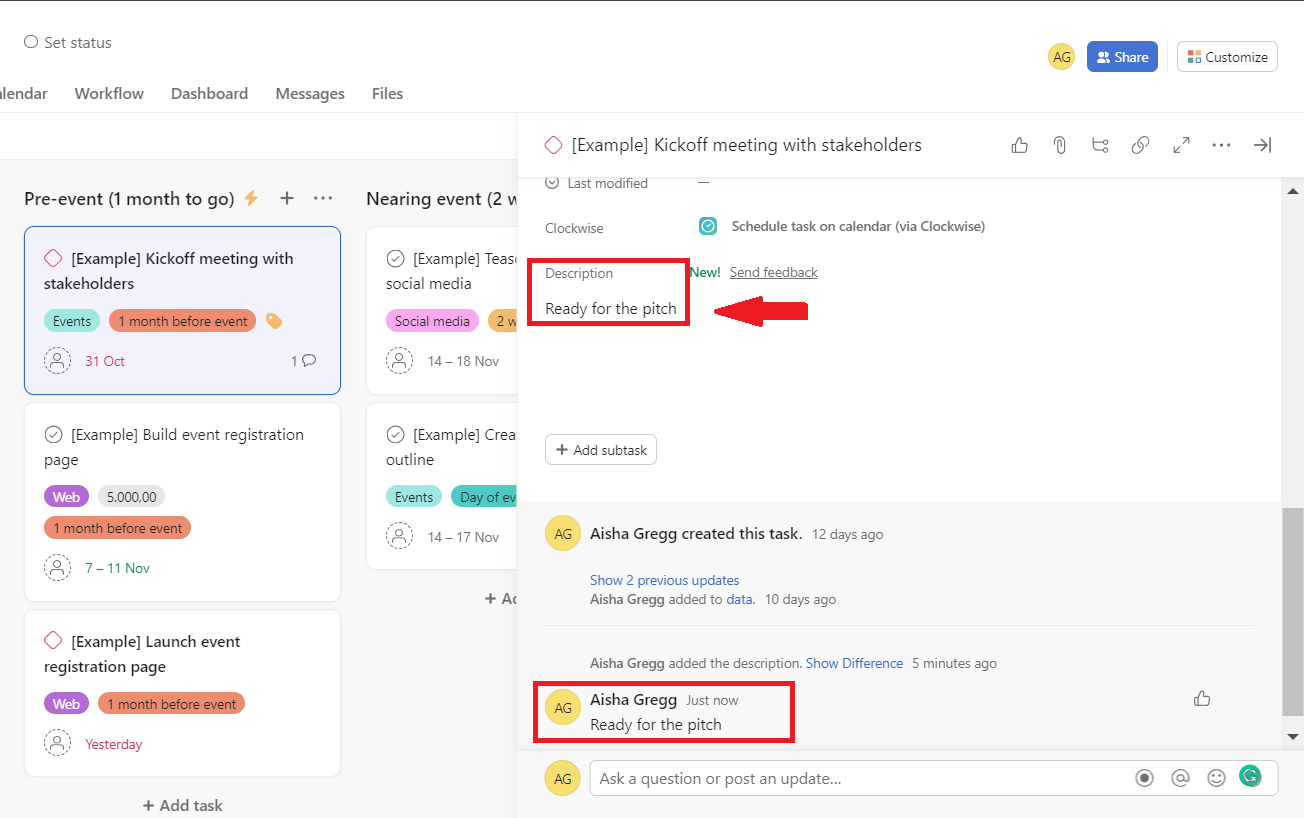Mark Launch event registration page milestone complete
This screenshot has width=1304, height=818.
[x=54, y=640]
